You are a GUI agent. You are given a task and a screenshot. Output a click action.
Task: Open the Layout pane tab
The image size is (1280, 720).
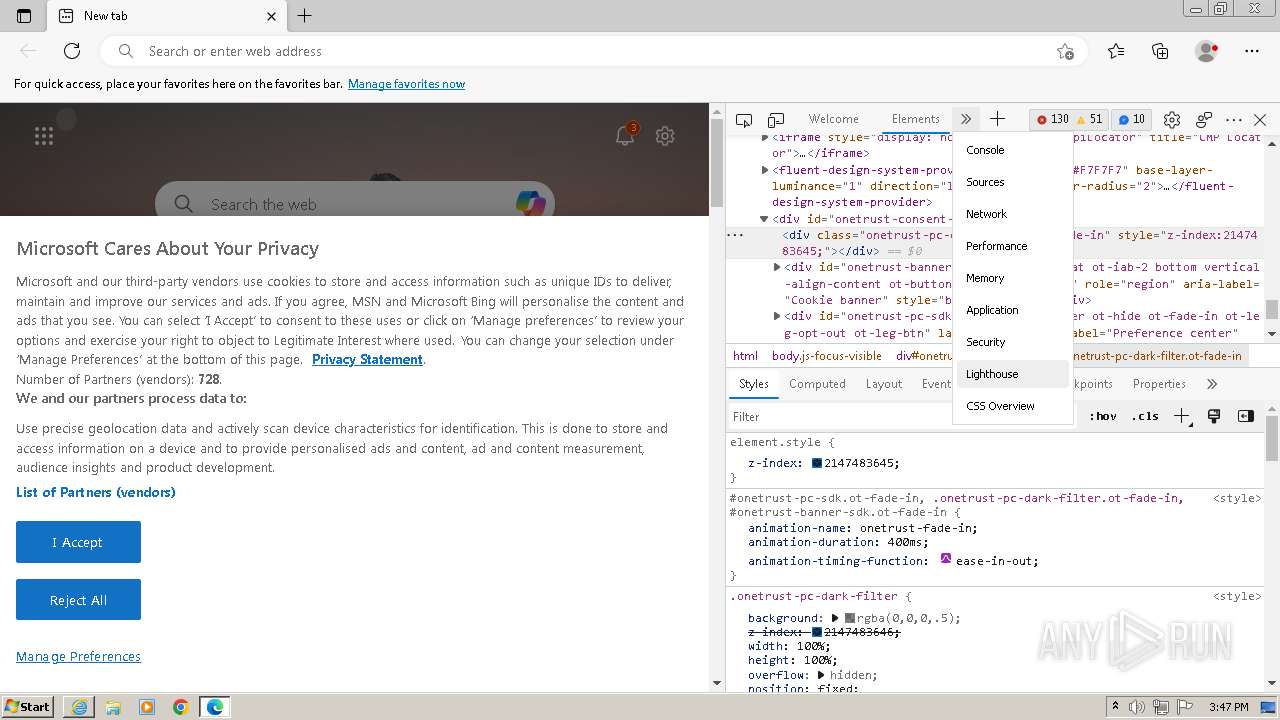884,384
